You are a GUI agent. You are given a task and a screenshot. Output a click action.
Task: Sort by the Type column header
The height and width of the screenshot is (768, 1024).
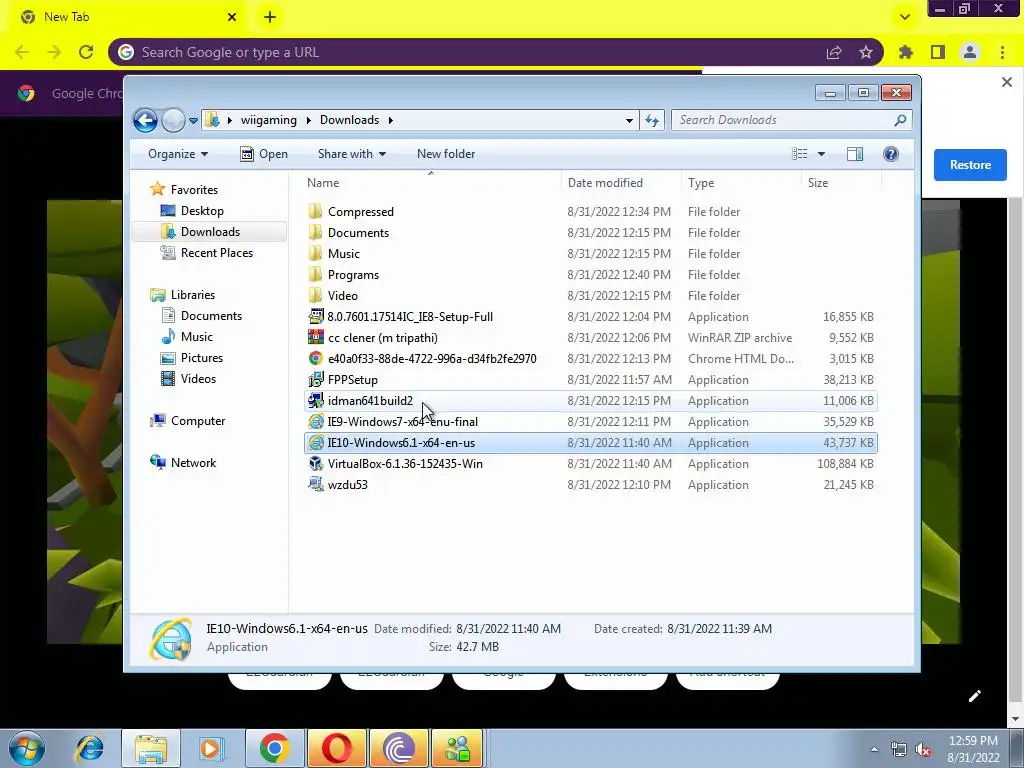point(701,183)
